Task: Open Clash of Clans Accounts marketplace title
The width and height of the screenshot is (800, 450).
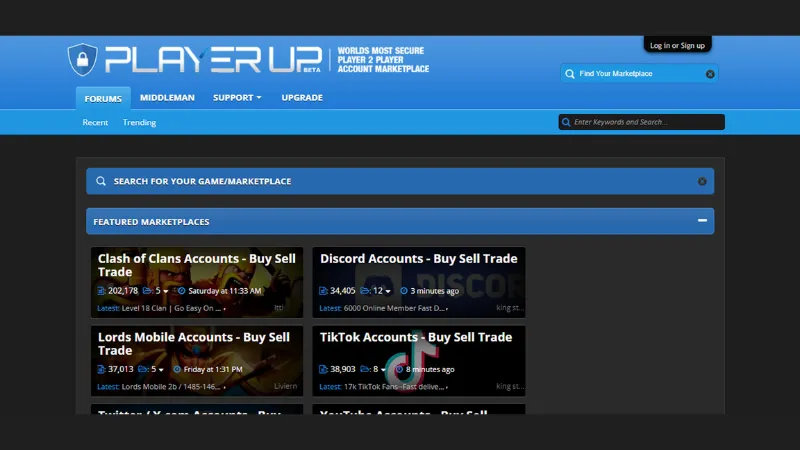Action: (x=196, y=265)
